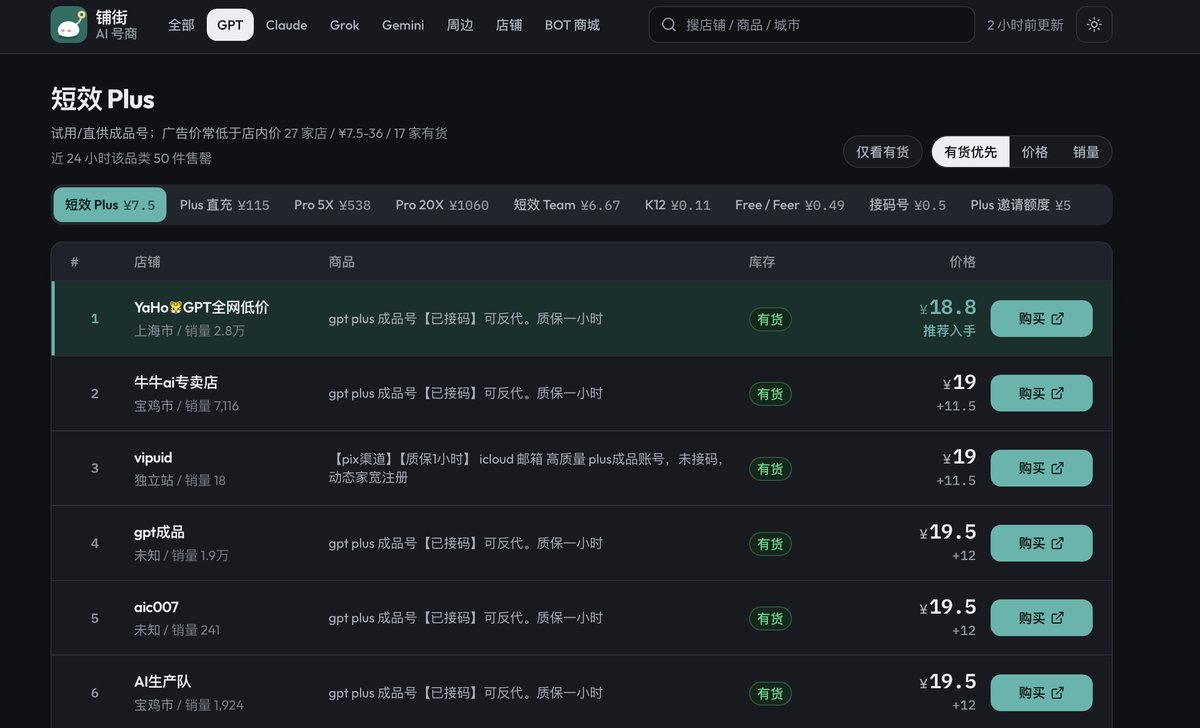
Task: Toggle the 仅看有货 filter
Action: tap(883, 152)
